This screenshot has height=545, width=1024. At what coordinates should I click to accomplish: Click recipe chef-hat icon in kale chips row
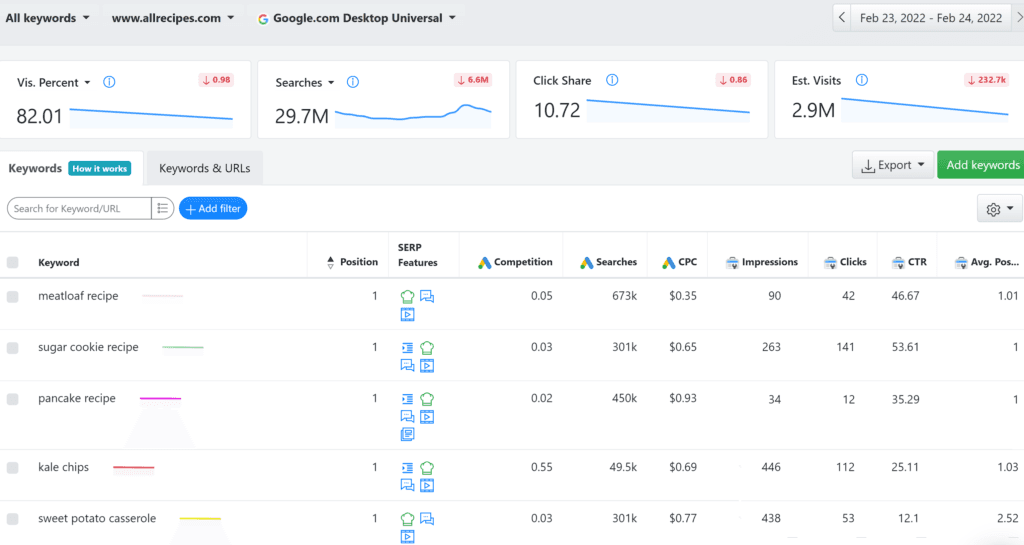[427, 468]
